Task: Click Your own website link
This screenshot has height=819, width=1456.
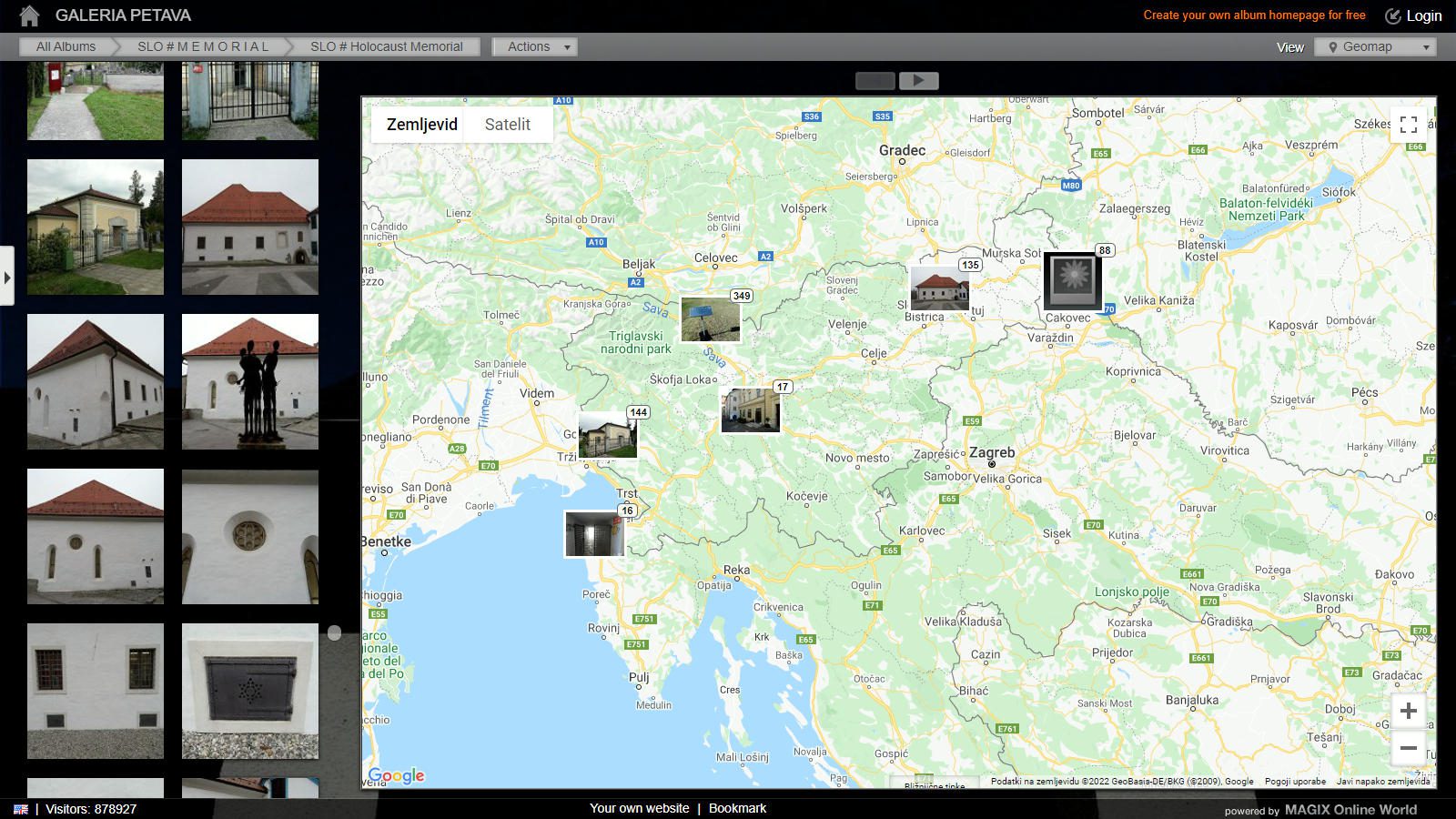Action: (640, 808)
